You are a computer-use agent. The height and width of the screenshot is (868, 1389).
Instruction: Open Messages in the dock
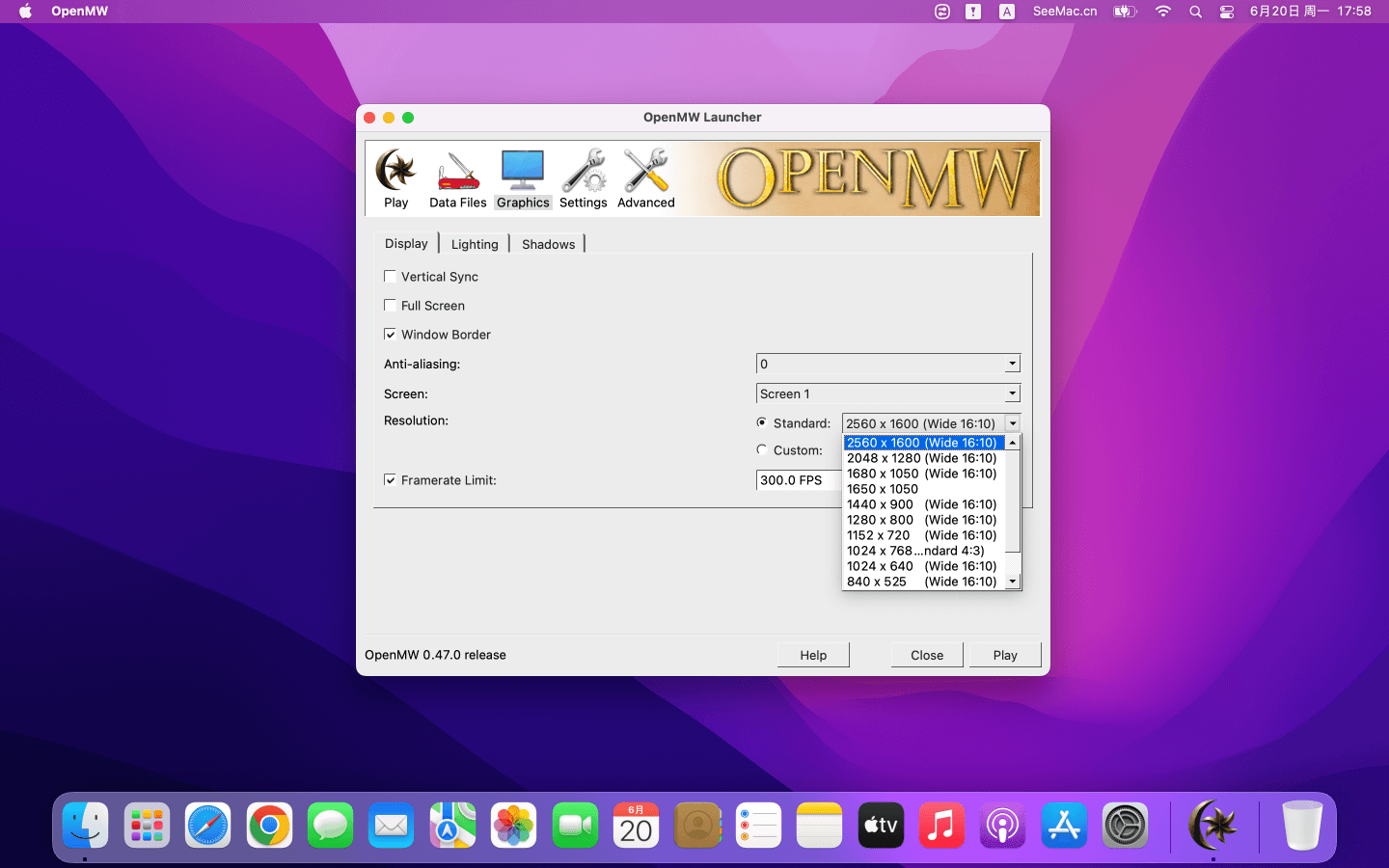(x=331, y=826)
